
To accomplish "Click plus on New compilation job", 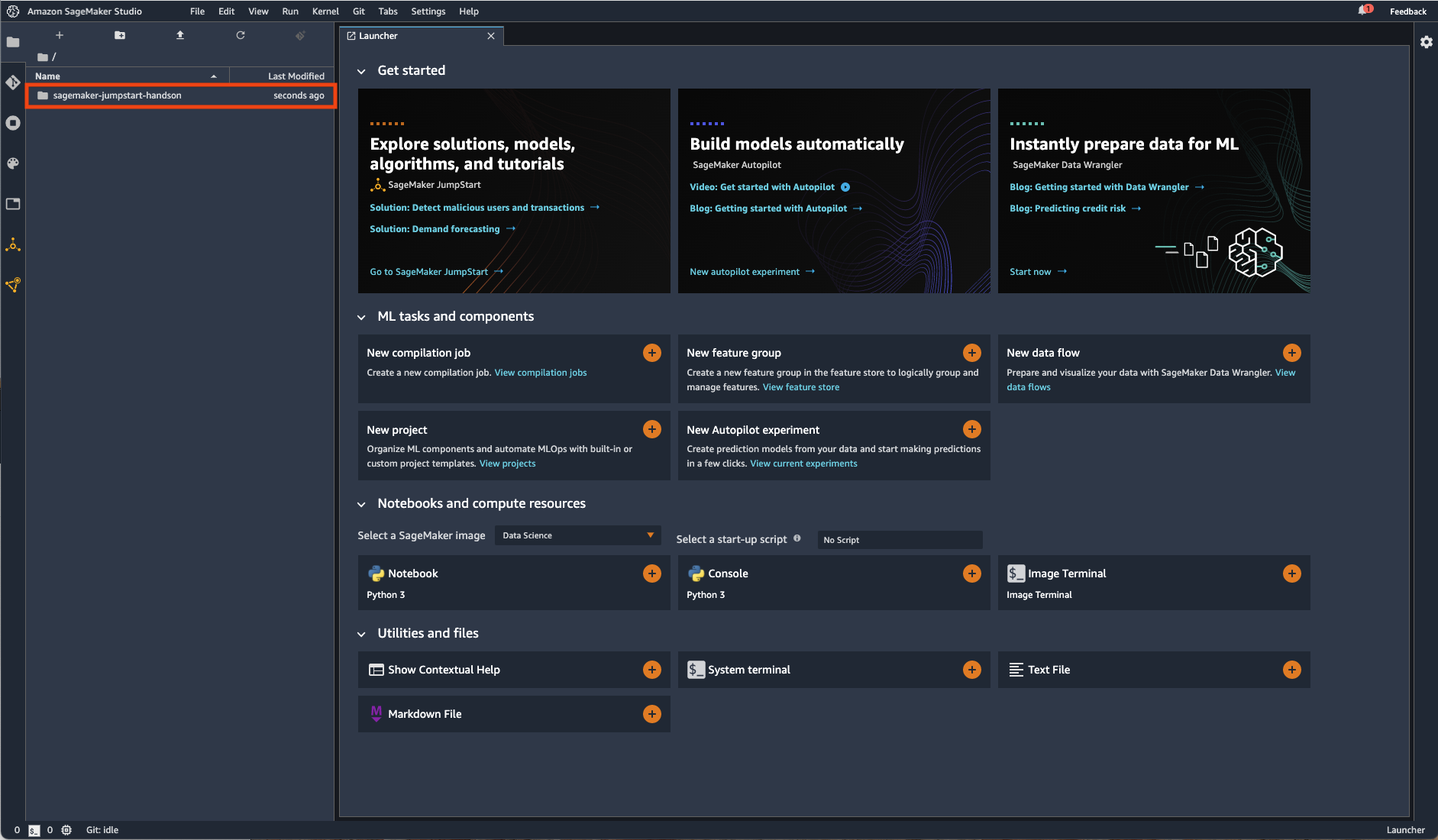I will click(x=652, y=353).
